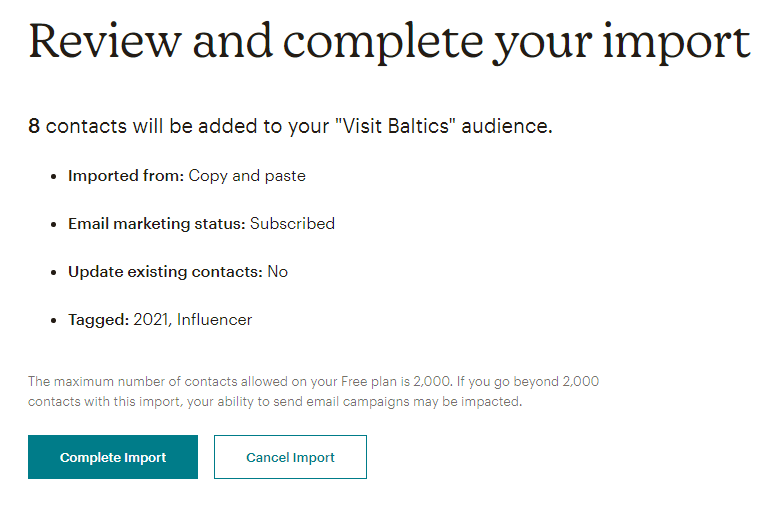Click the bullet before Tagged

(54, 321)
